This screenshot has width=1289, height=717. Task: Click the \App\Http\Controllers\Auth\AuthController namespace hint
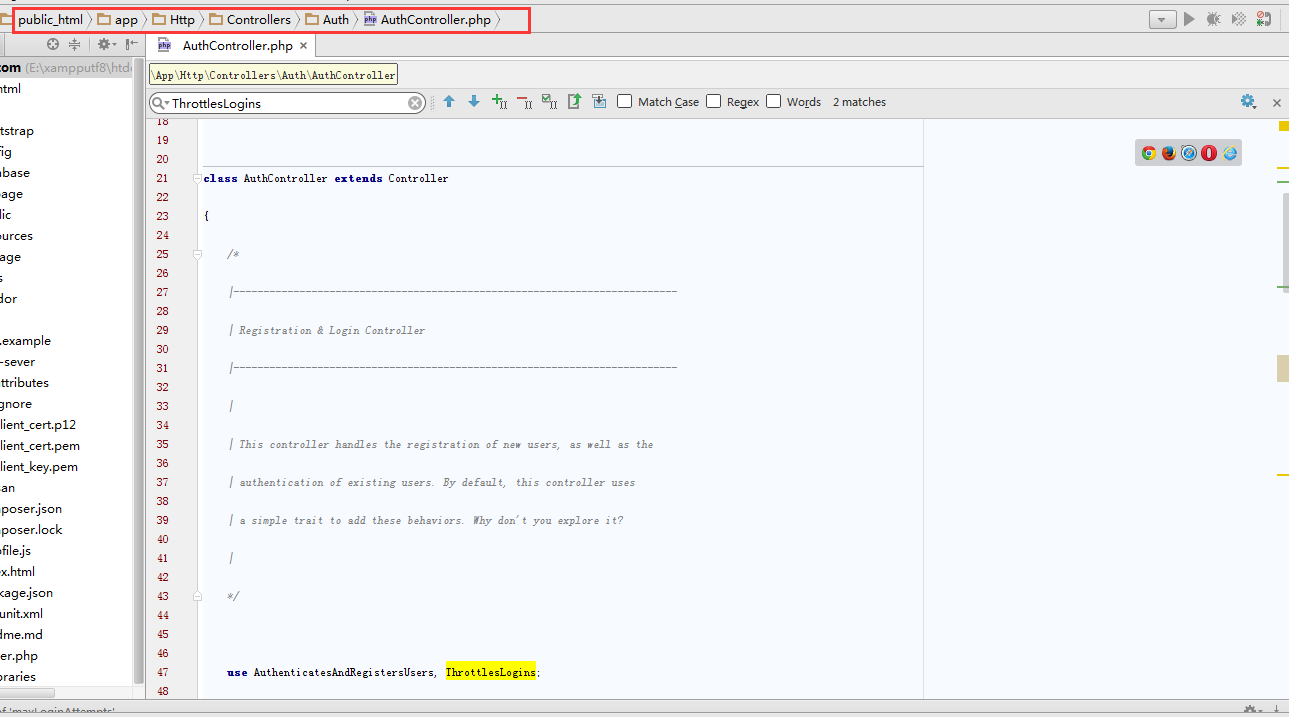coord(273,75)
